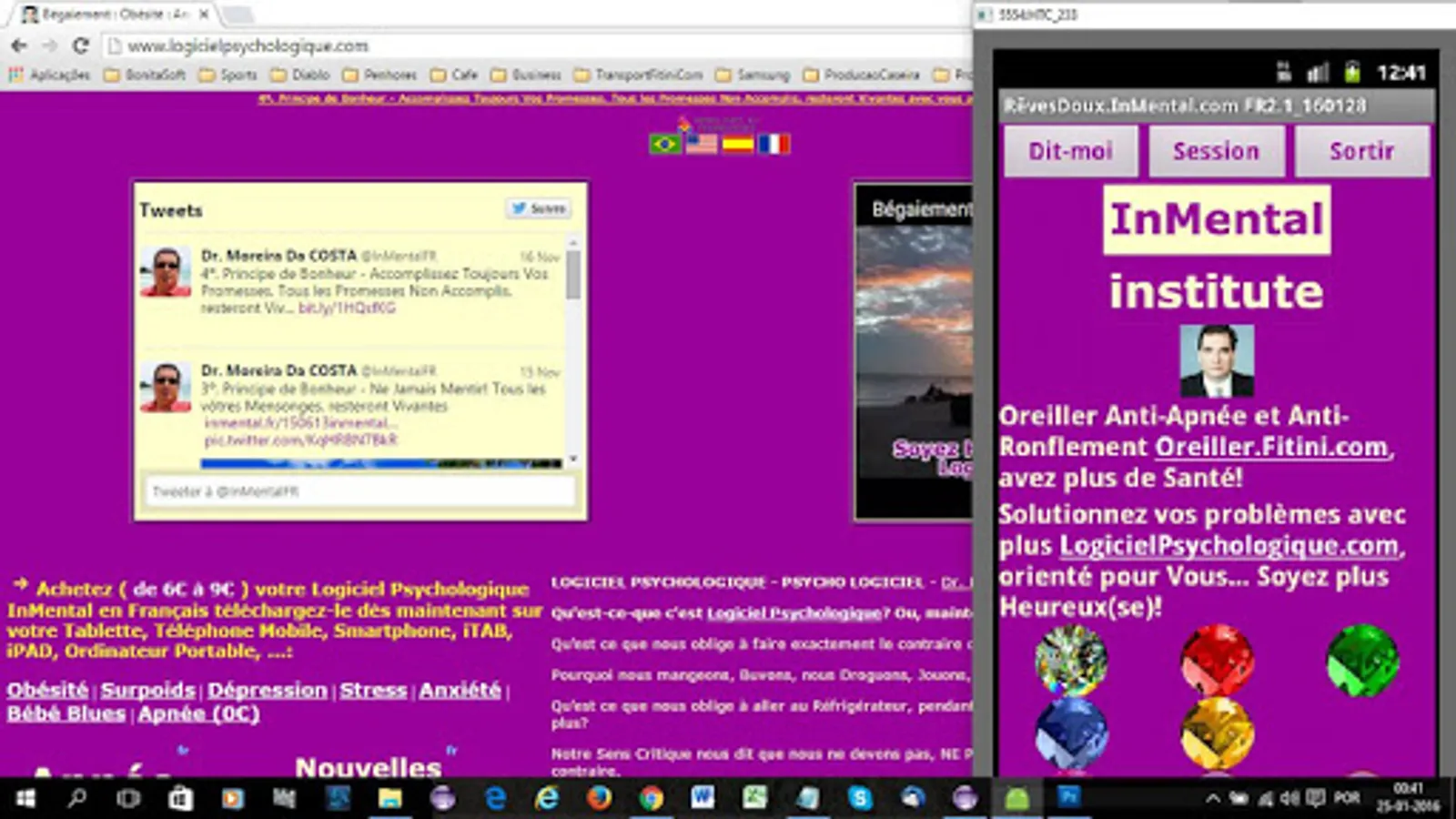The image size is (1456, 819).
Task: Click the "Nouvelles" heading text
Action: (369, 766)
